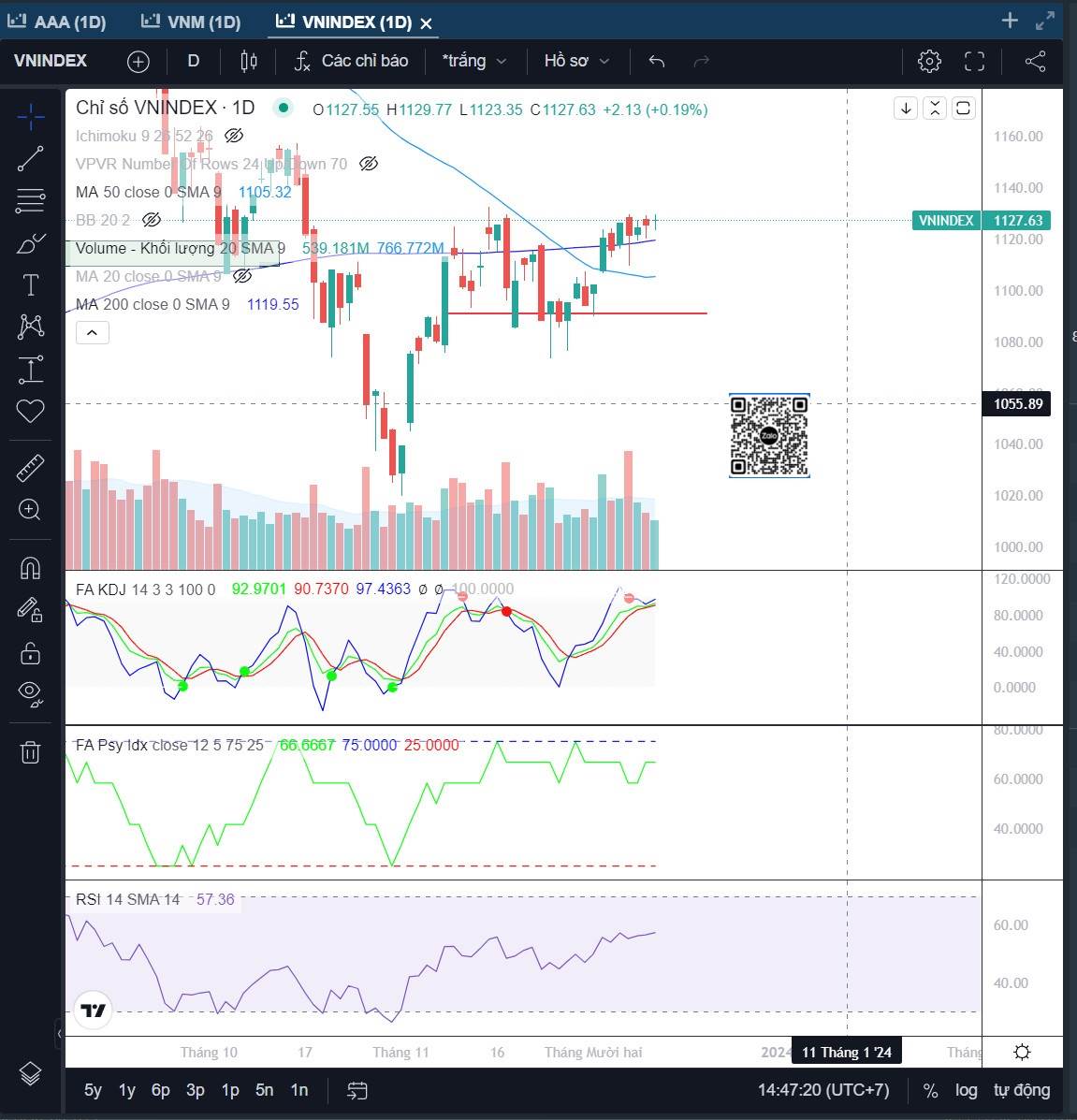Open the Các chỉ báo indicators dialog

pyautogui.click(x=352, y=62)
